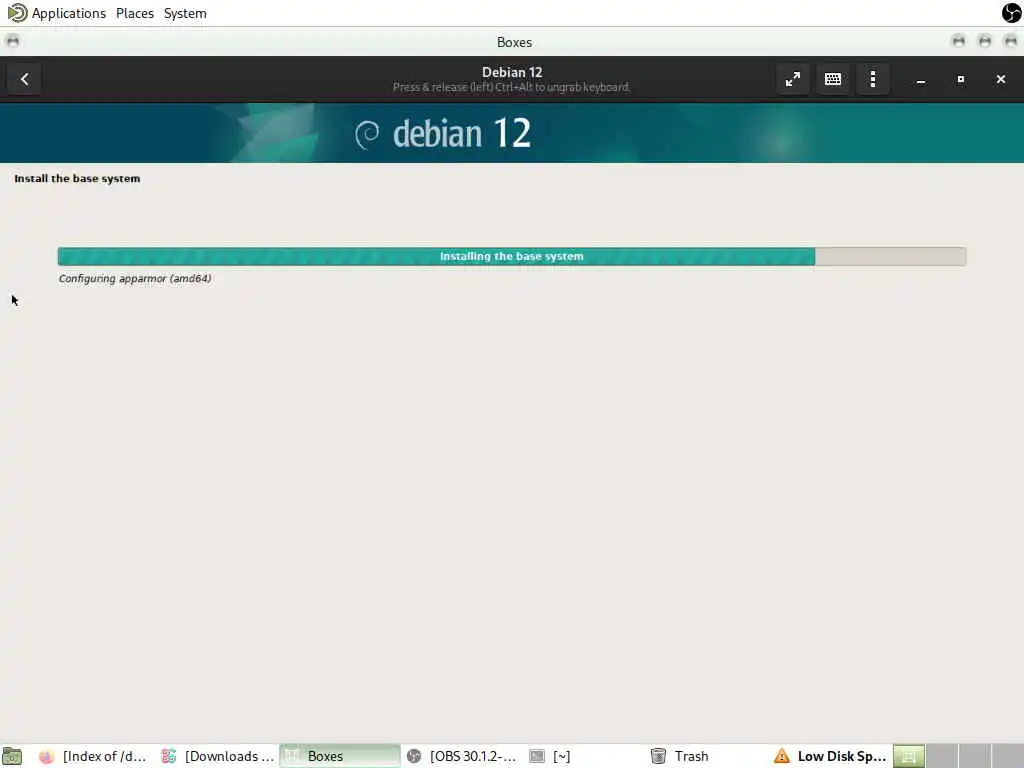This screenshot has height=768, width=1024.
Task: Open the Low Disk Space warning window
Action: 829,756
